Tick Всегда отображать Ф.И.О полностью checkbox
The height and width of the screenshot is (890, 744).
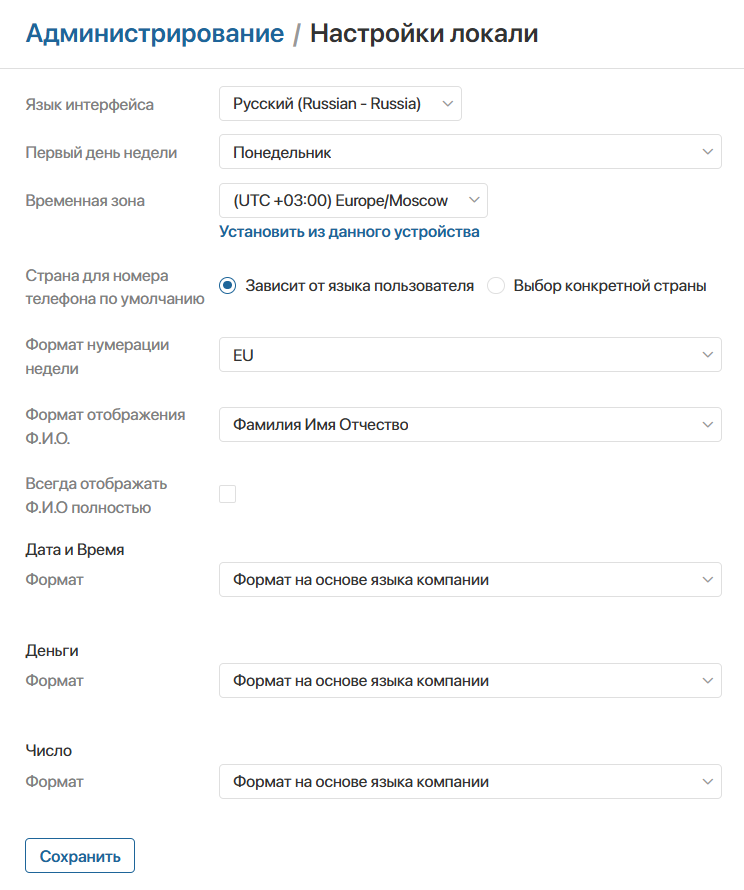228,494
